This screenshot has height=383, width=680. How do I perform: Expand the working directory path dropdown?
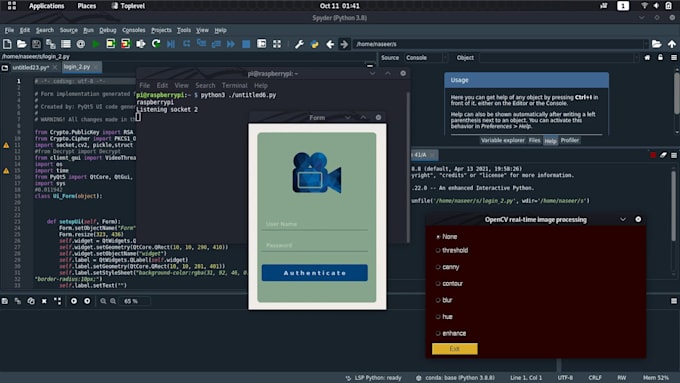click(x=646, y=44)
